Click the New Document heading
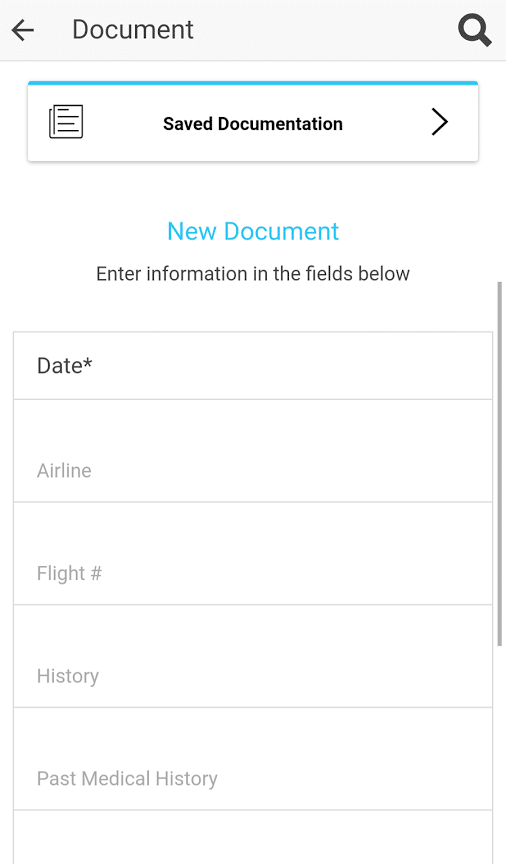Screen dimensions: 506x864 click(x=253, y=231)
